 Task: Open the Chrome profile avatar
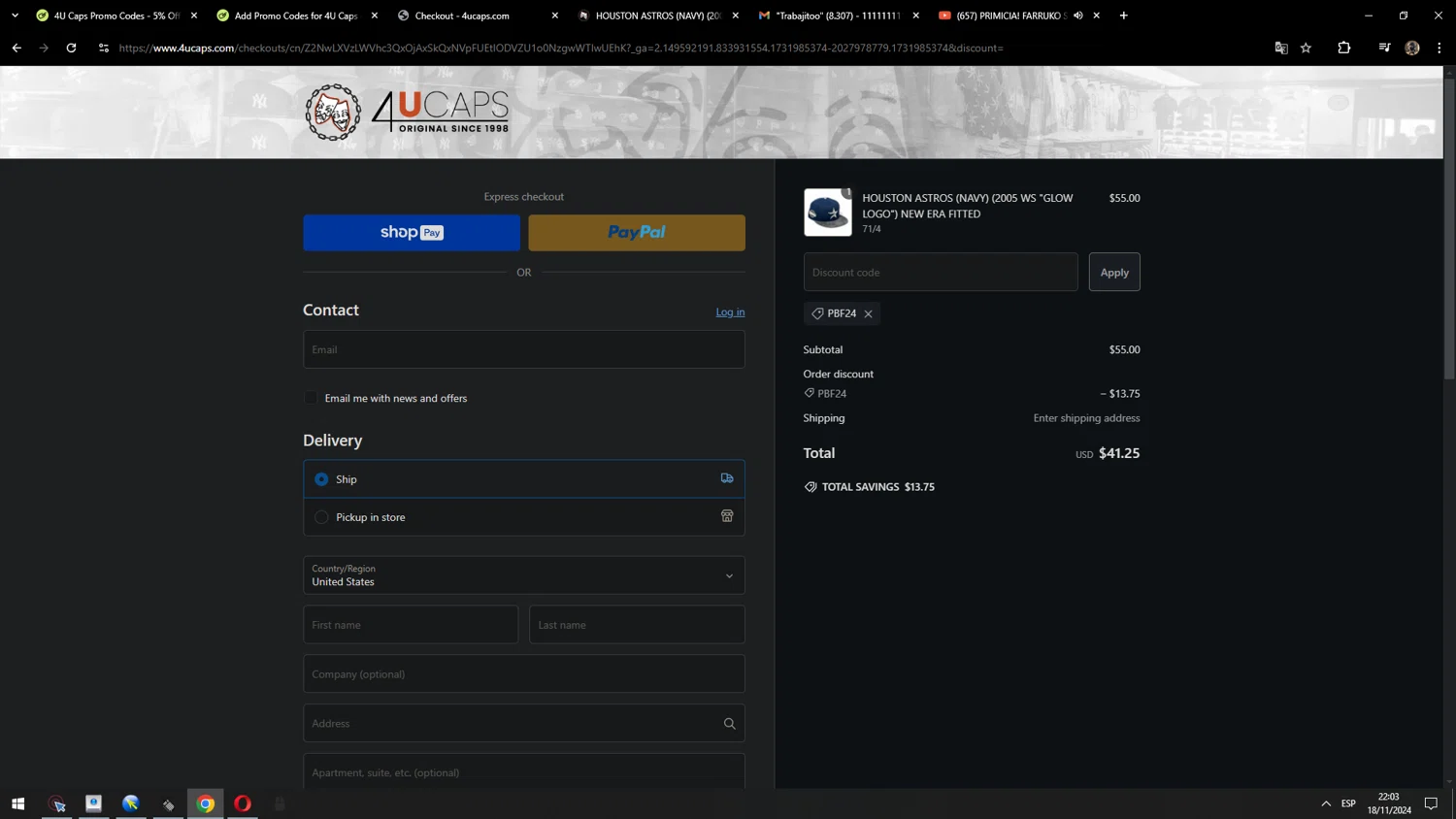pos(1412,48)
